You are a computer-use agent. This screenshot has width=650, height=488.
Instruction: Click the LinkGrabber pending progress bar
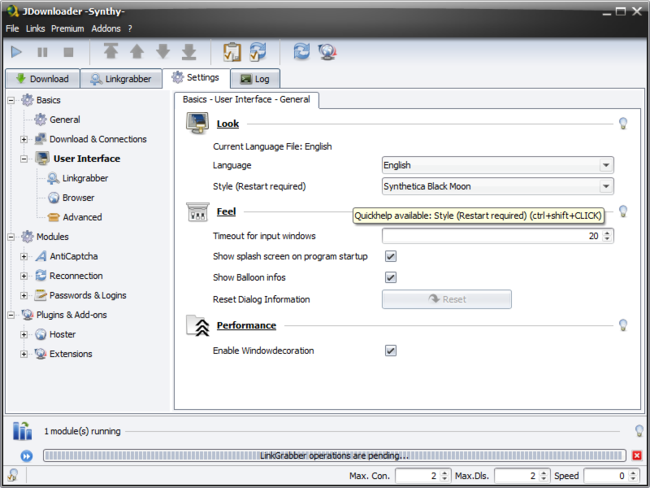pos(334,456)
